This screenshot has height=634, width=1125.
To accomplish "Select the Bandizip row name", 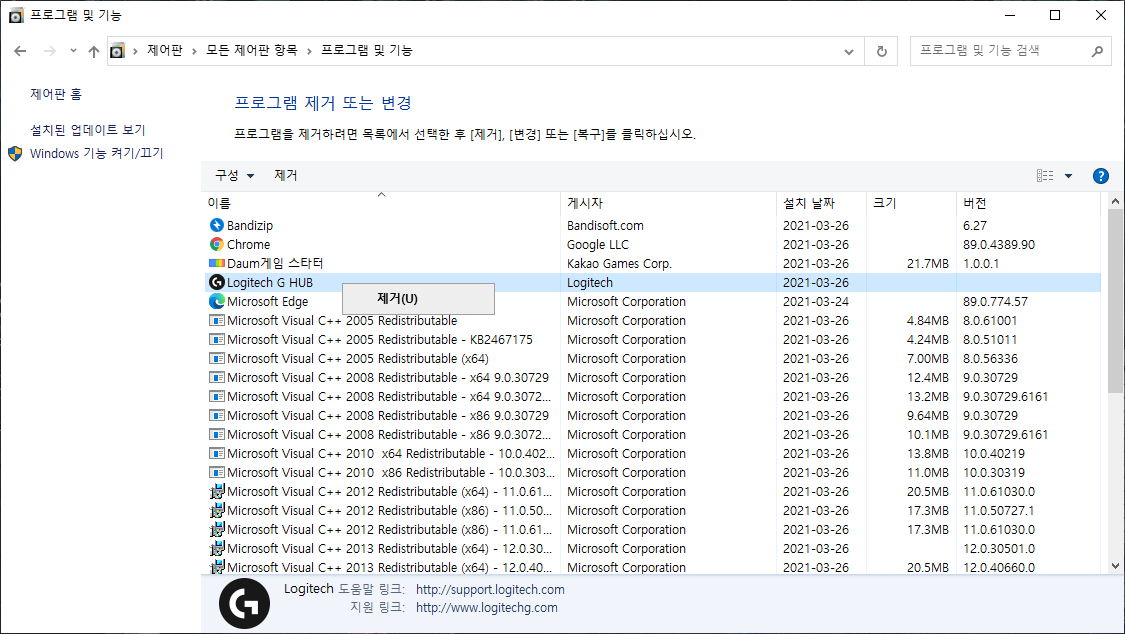I will click(x=250, y=225).
